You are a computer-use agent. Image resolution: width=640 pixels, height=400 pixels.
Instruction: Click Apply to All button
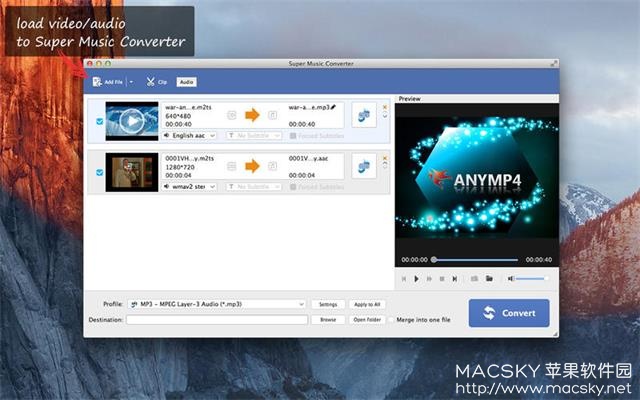(x=367, y=304)
